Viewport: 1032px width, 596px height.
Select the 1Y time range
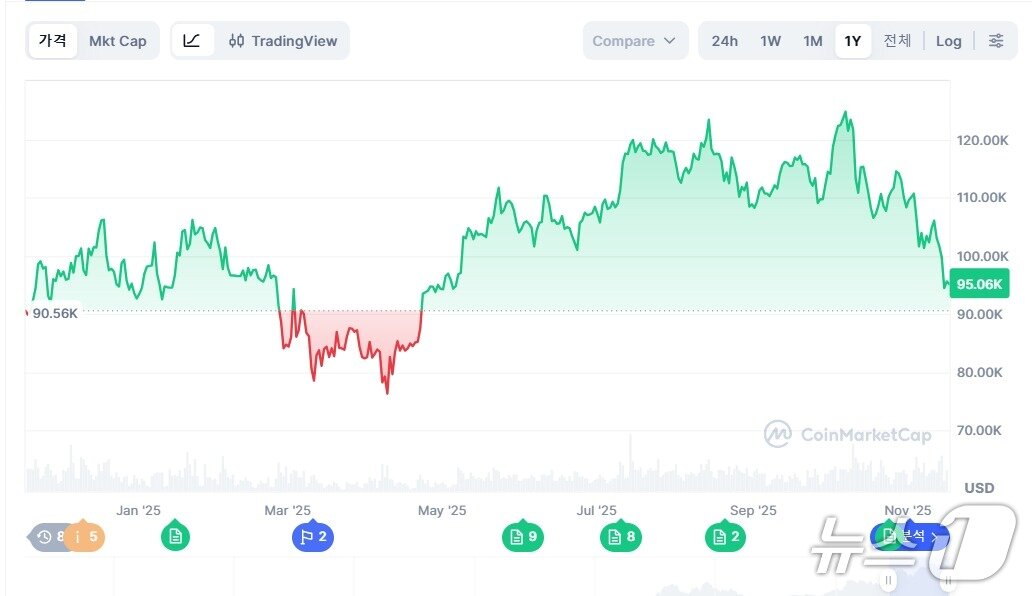pyautogui.click(x=852, y=41)
